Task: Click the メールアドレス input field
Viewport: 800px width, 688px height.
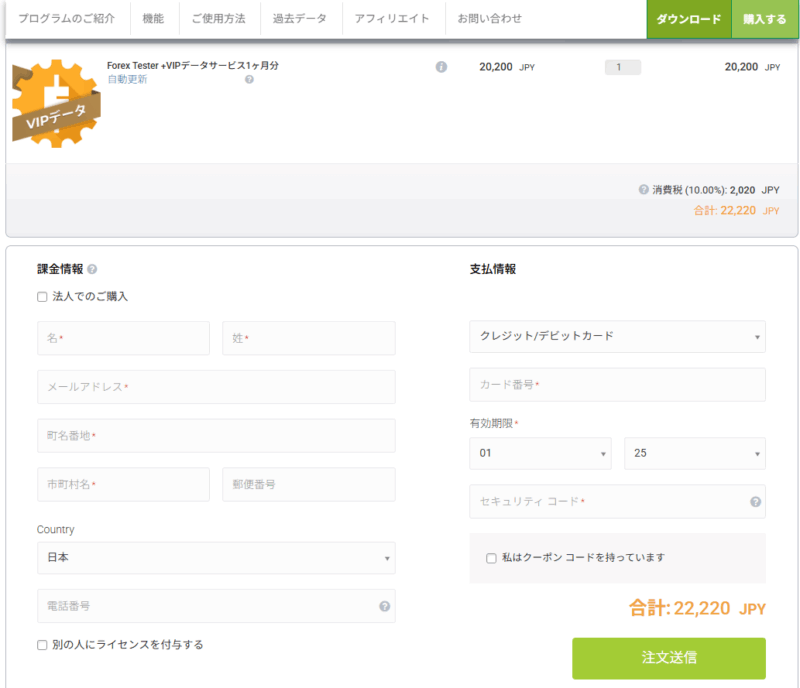Action: click(216, 387)
